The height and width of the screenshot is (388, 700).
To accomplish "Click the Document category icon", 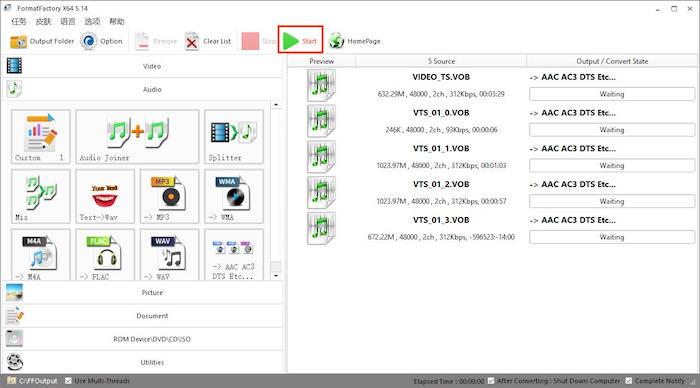I will 14,316.
